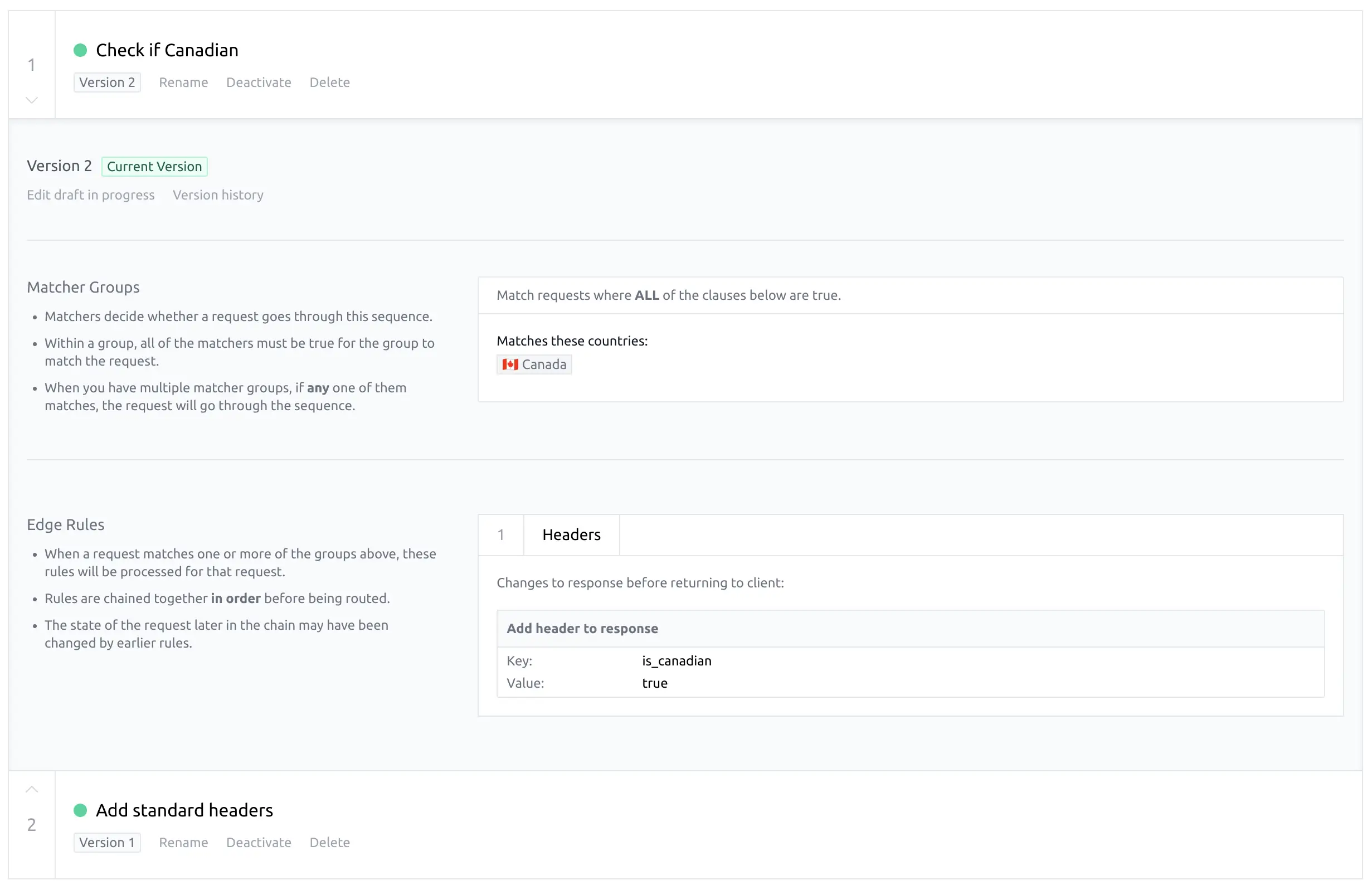The image size is (1372, 890).
Task: Toggle Deactivate on Add standard headers
Action: tap(258, 842)
